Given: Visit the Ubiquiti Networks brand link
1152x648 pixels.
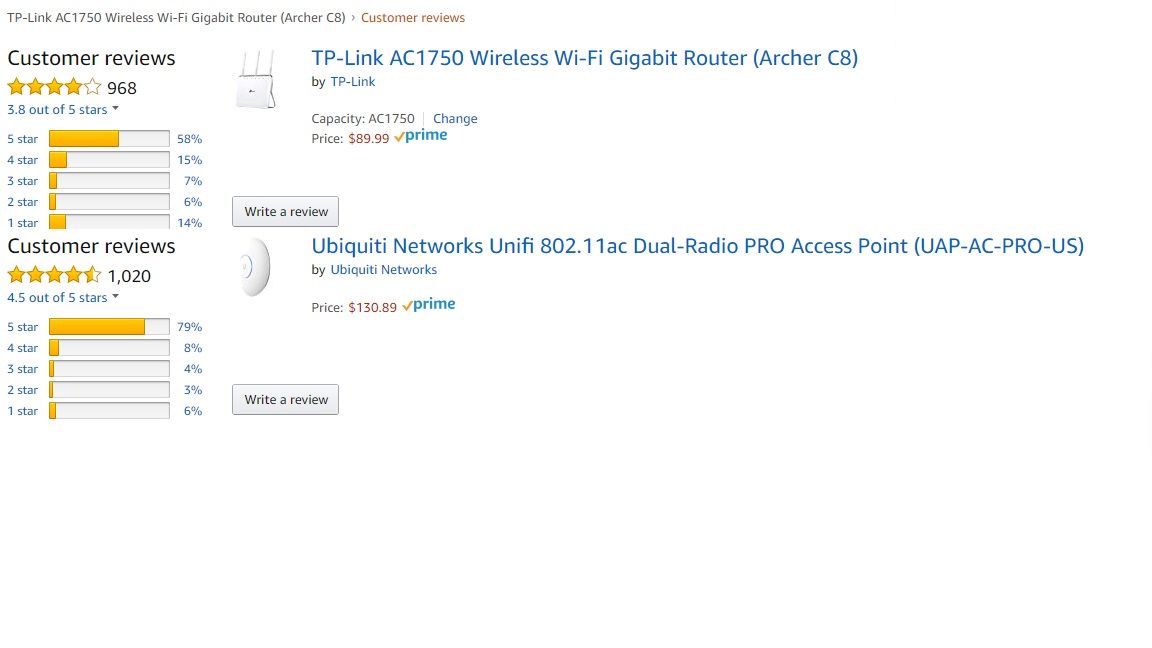Looking at the screenshot, I should [383, 269].
